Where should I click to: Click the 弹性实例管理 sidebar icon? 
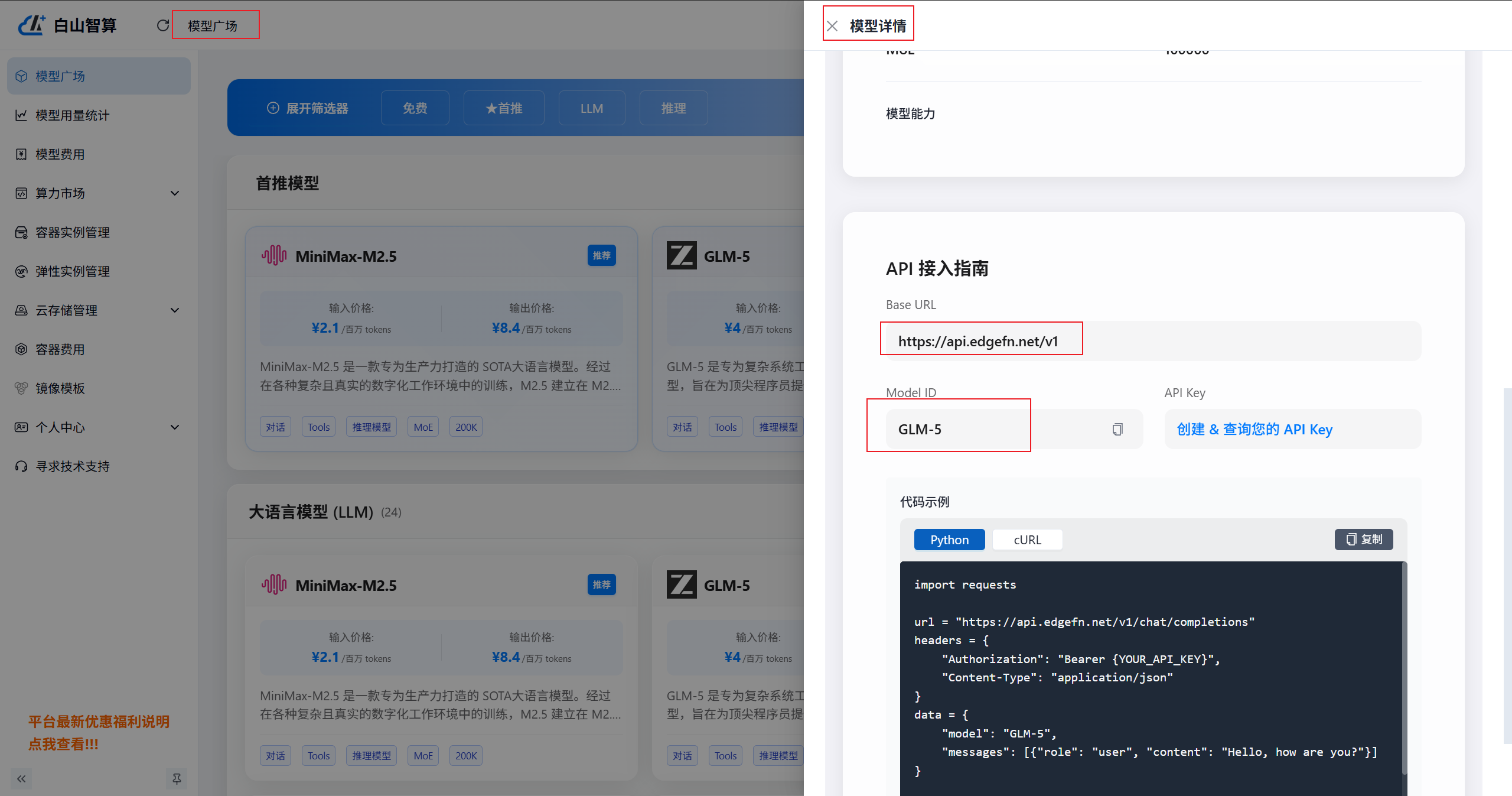coord(21,271)
